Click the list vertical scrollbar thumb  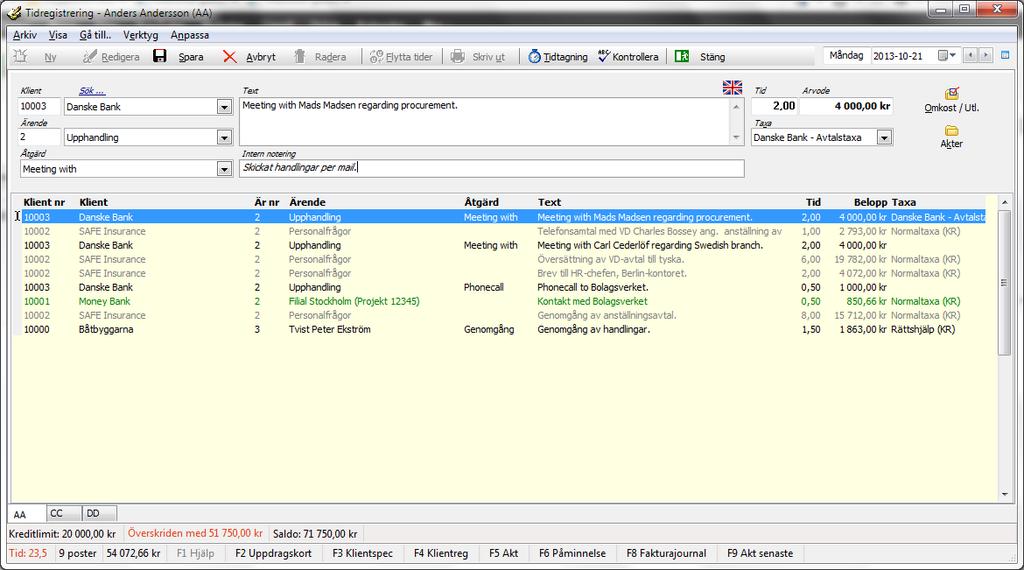(x=1004, y=283)
